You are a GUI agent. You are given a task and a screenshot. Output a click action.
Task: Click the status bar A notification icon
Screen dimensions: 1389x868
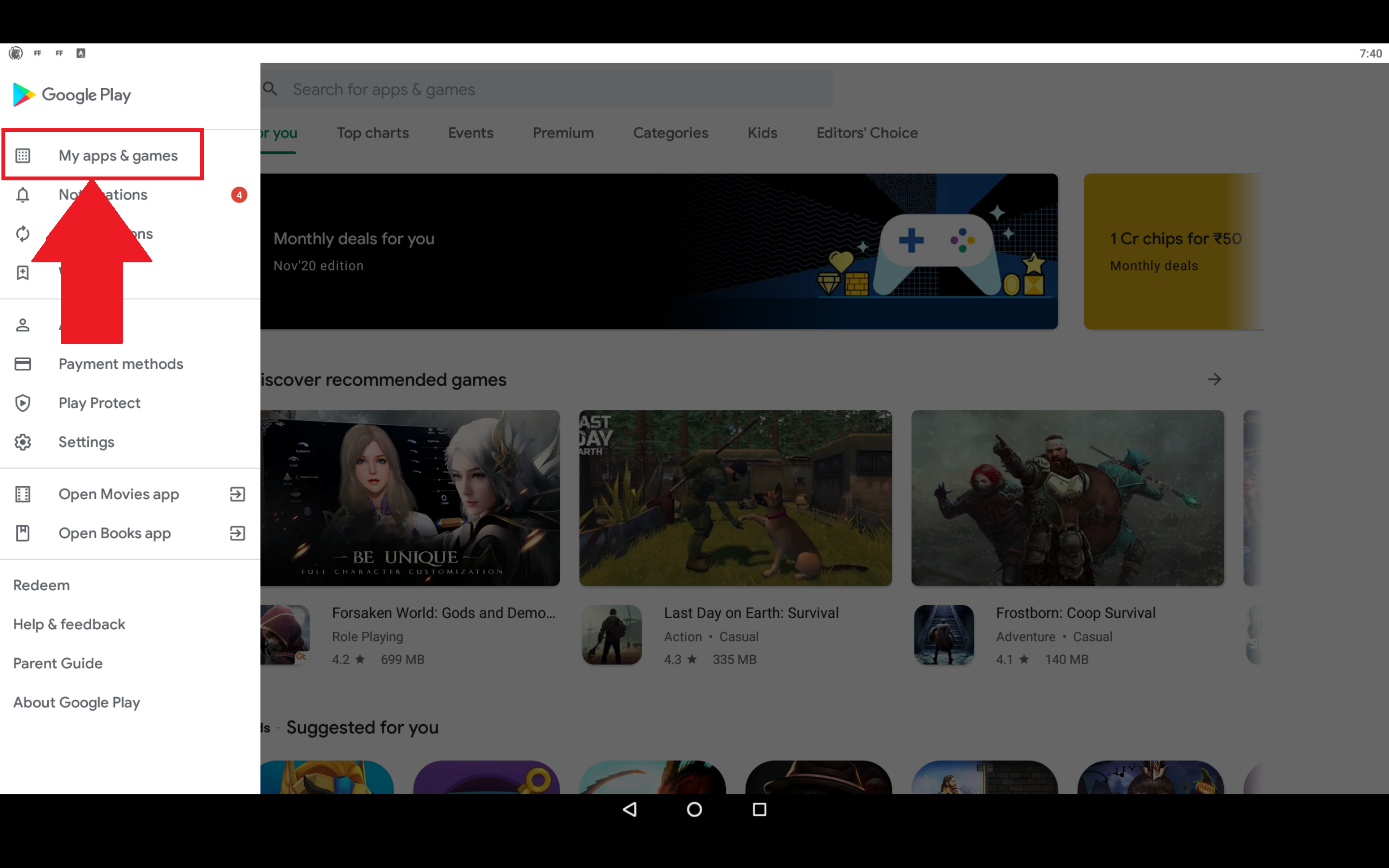tap(81, 54)
